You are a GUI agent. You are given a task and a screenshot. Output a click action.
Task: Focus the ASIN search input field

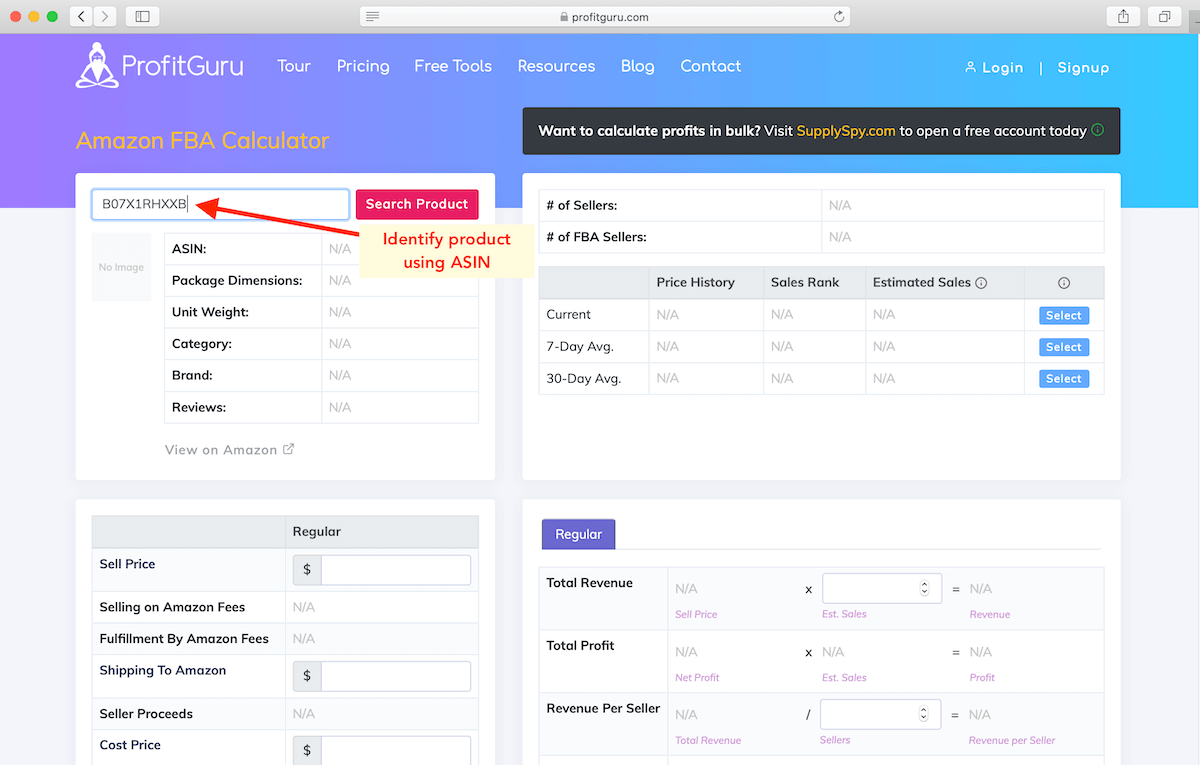[x=220, y=204]
